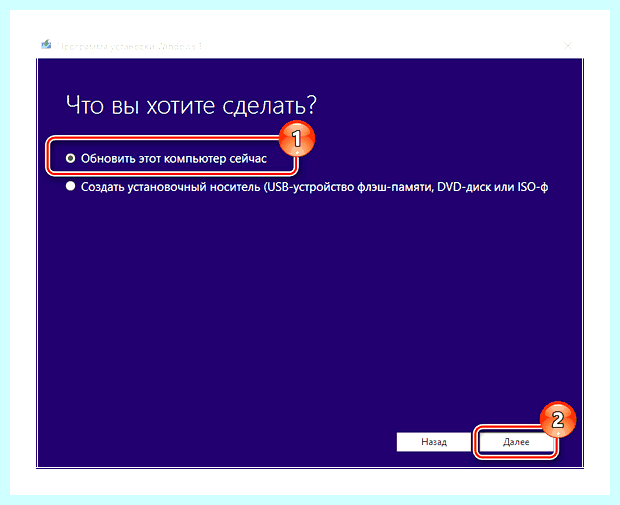620x505 pixels.
Task: Close the Windows setup program window
Action: click(x=568, y=46)
